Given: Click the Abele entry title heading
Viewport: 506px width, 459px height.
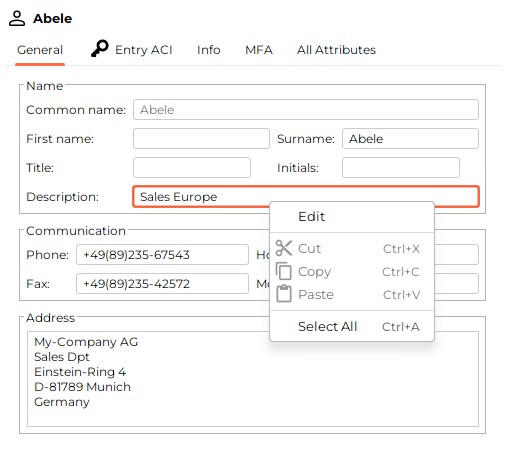Looking at the screenshot, I should point(52,18).
